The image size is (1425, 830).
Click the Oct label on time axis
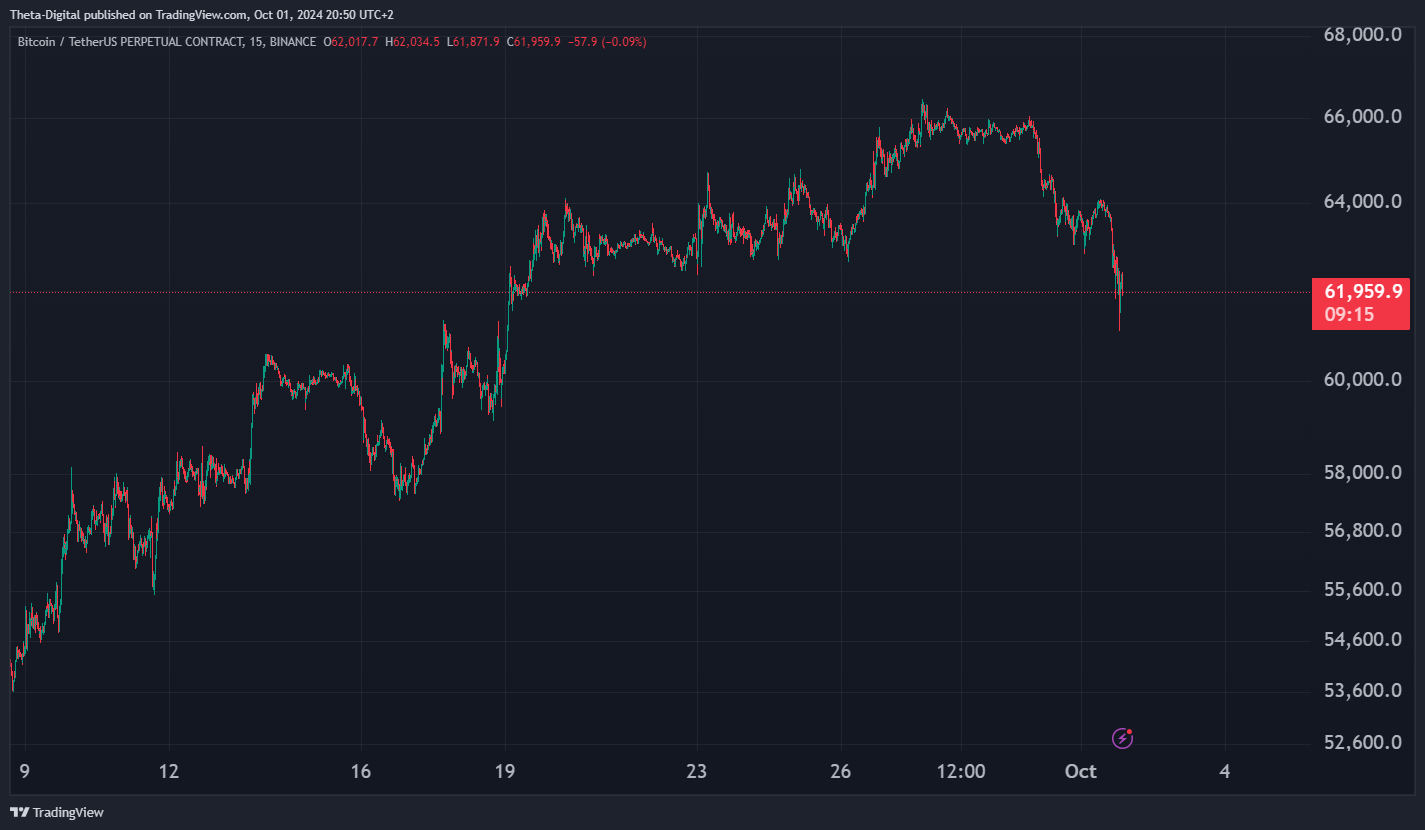[x=1081, y=771]
